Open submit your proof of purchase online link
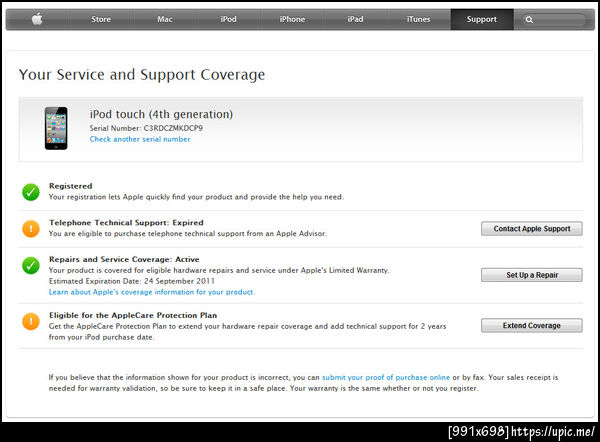 386,377
